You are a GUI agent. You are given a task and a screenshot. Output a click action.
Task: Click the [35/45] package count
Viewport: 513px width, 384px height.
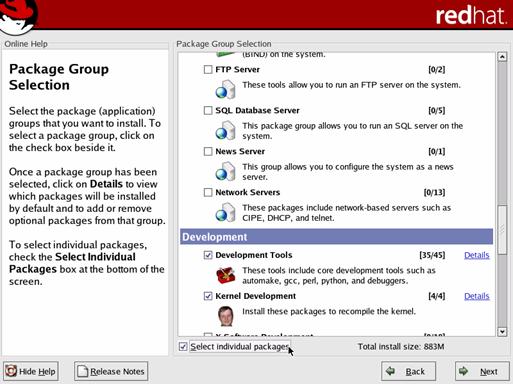click(x=432, y=255)
